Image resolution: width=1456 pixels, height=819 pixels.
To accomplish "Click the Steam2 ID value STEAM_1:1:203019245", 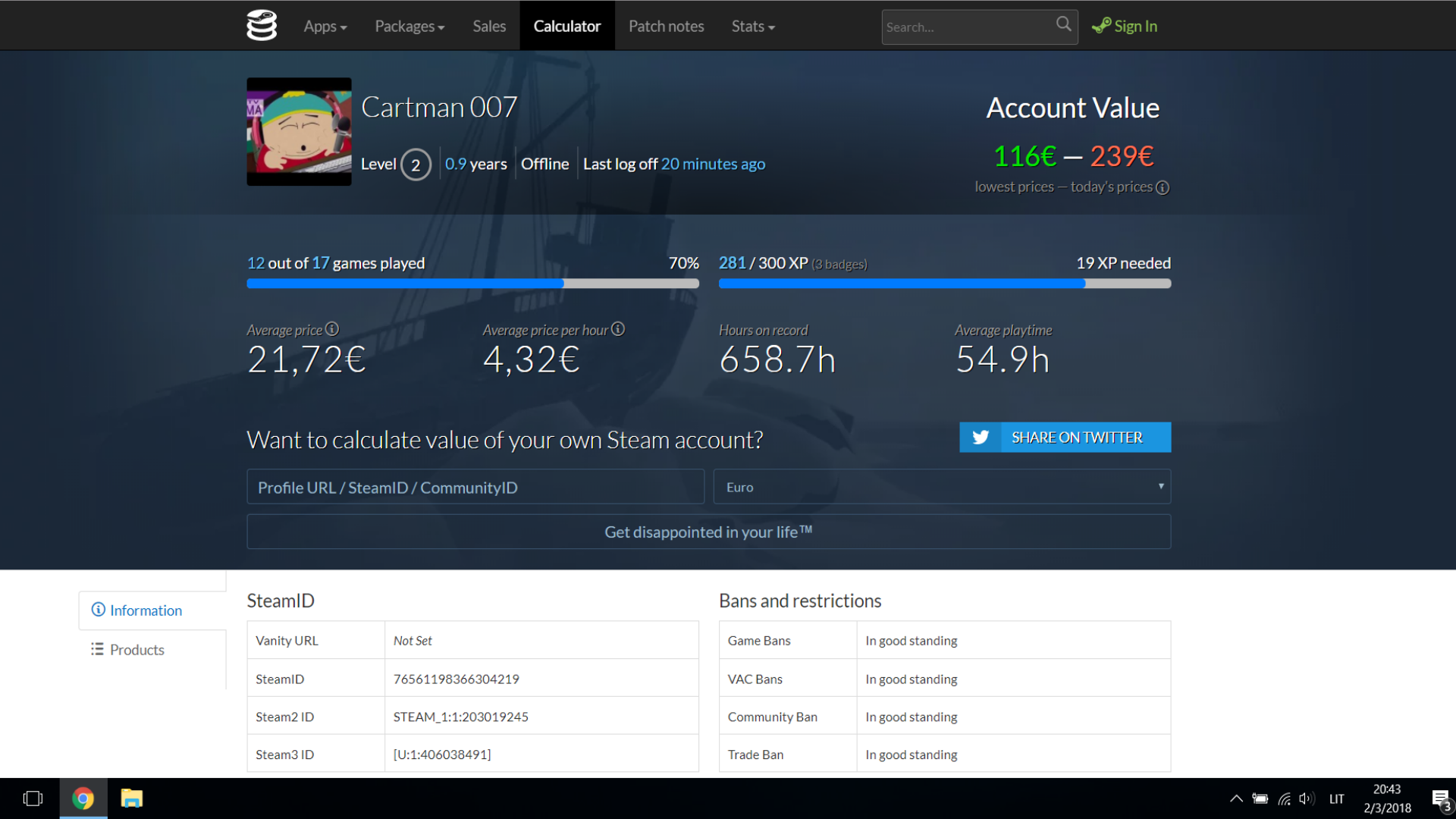I will (461, 717).
